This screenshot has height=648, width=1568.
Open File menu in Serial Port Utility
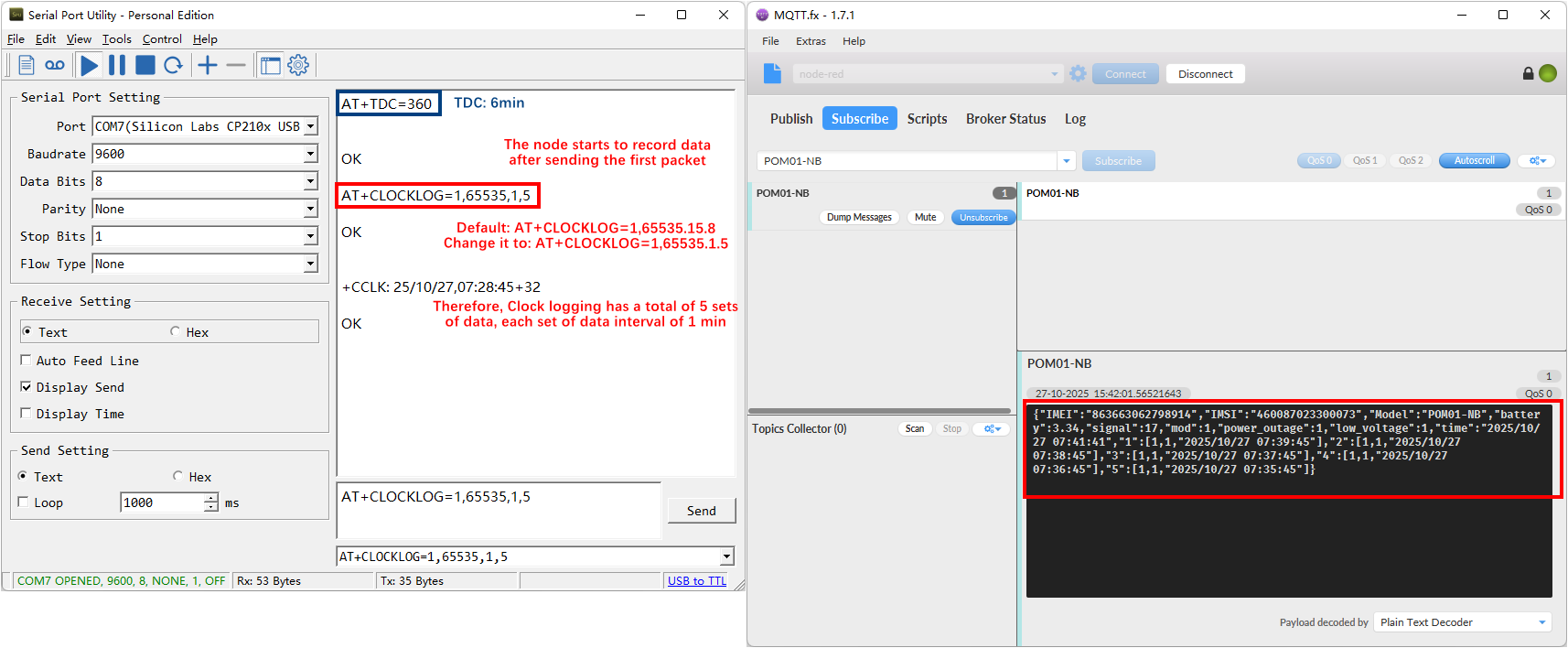pyautogui.click(x=16, y=39)
